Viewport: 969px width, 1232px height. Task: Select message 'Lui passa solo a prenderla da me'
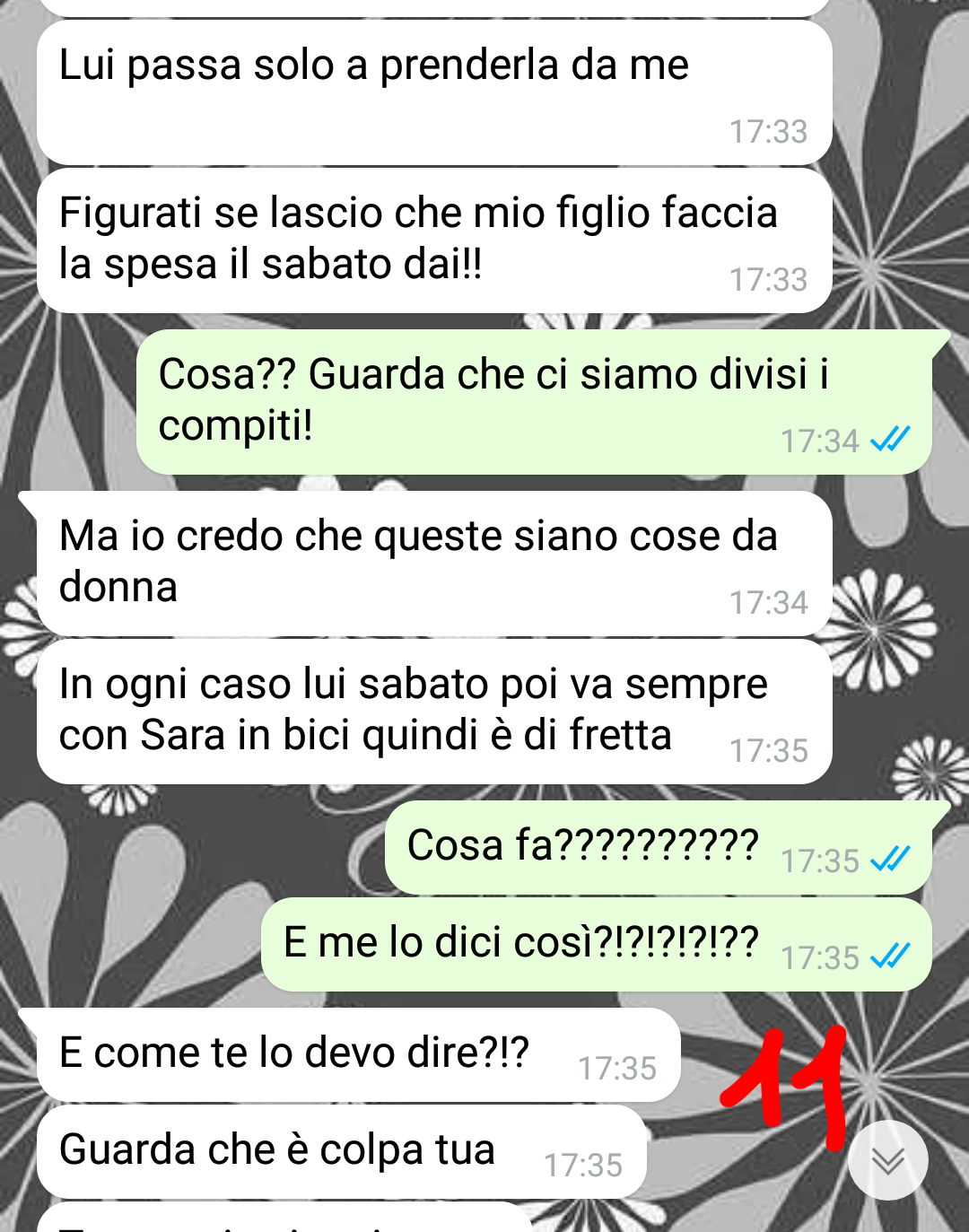tap(434, 92)
